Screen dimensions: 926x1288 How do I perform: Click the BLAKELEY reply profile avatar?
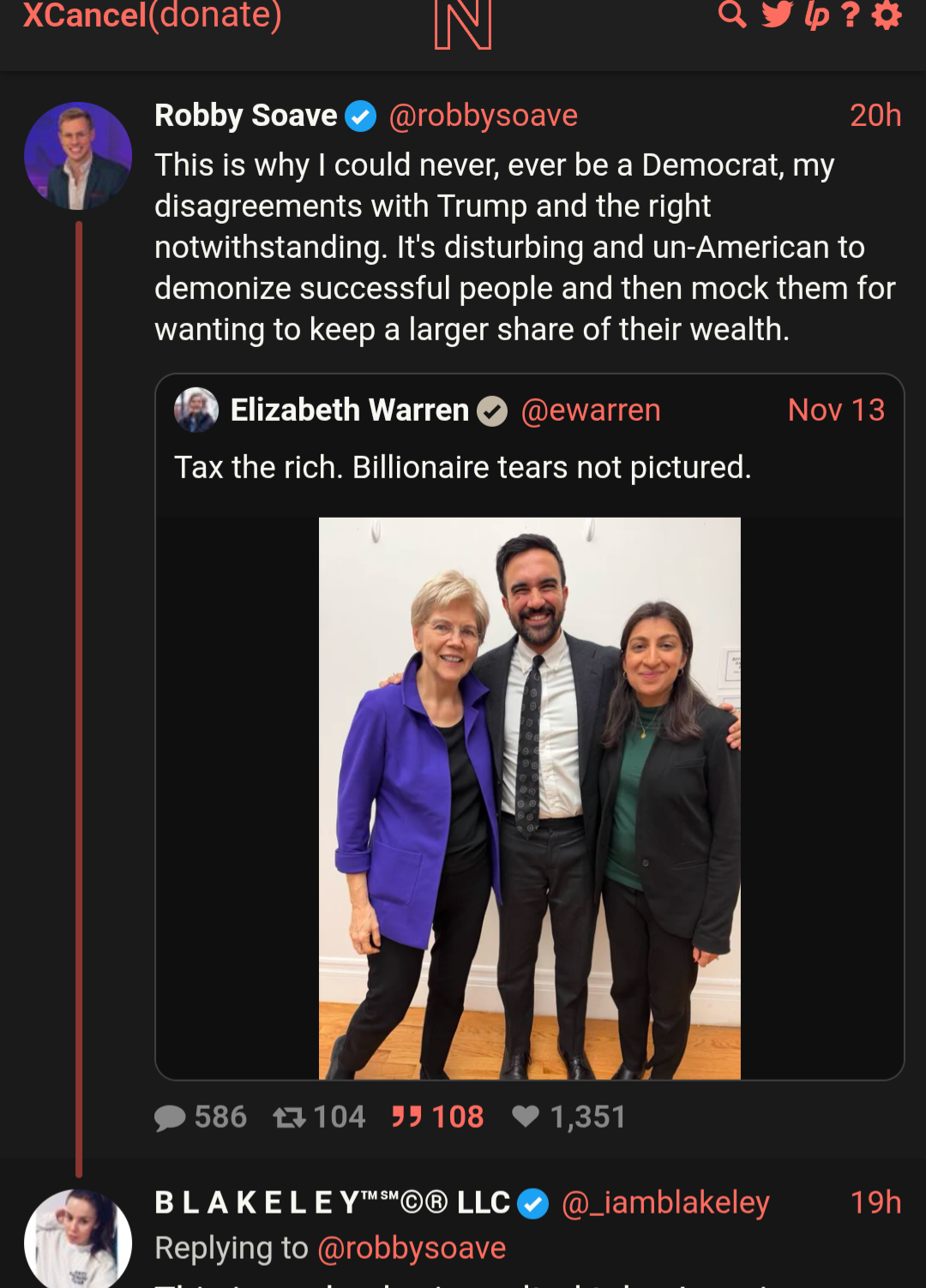pos(78,1238)
